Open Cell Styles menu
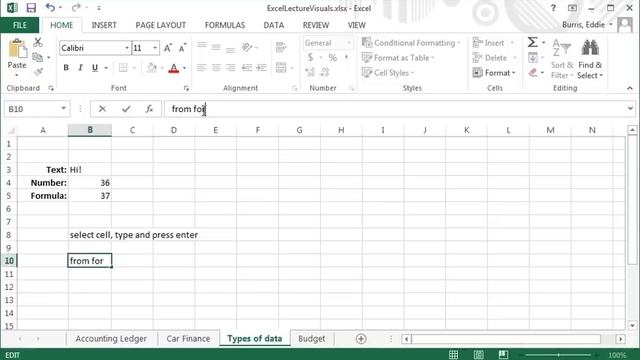The height and width of the screenshot is (360, 640). pyautogui.click(x=388, y=73)
